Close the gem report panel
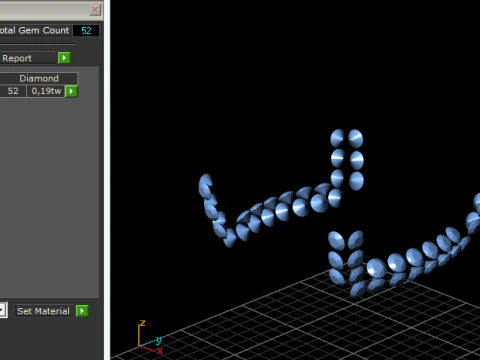This screenshot has width=480, height=360. click(x=95, y=10)
